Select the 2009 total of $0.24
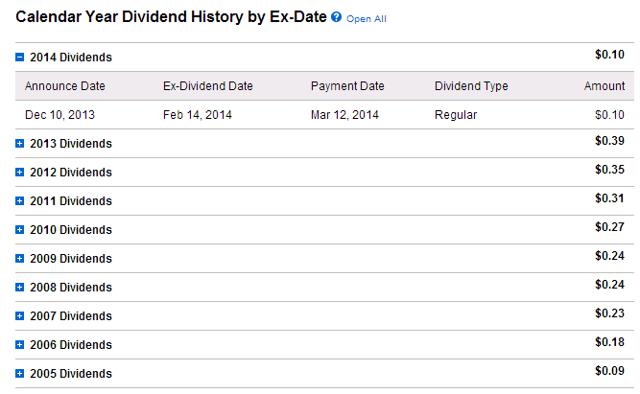Viewport: 640px width, 394px height. [609, 256]
